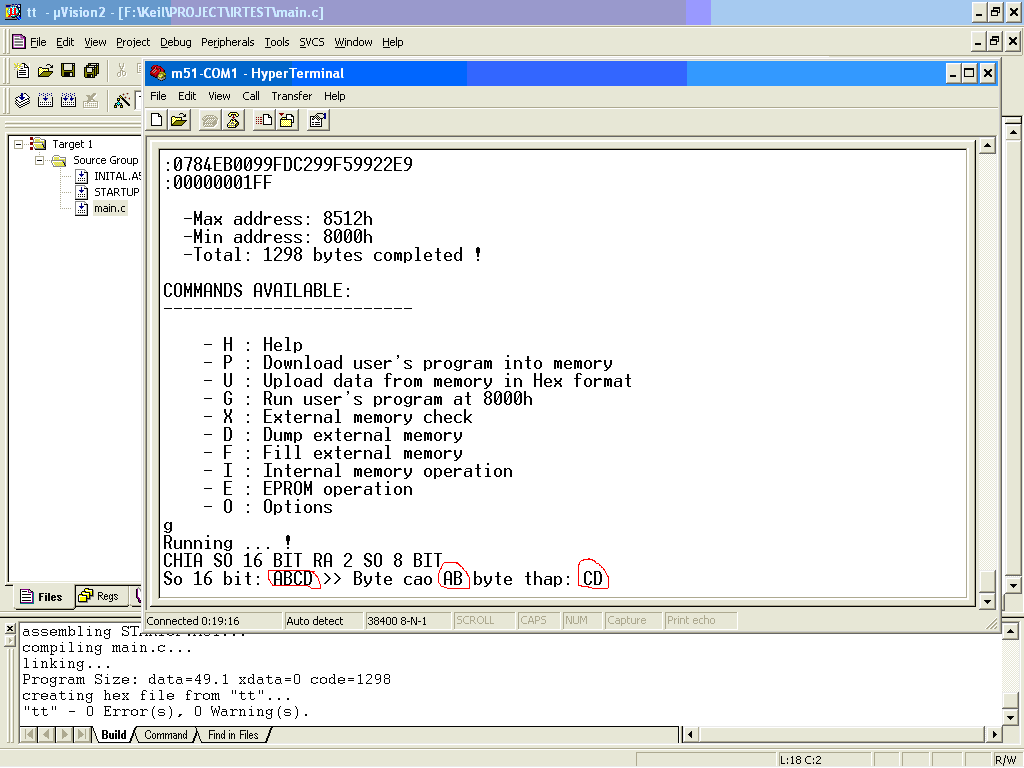Click the Connected 0:19:16 status text
The image size is (1024, 768).
(x=193, y=621)
